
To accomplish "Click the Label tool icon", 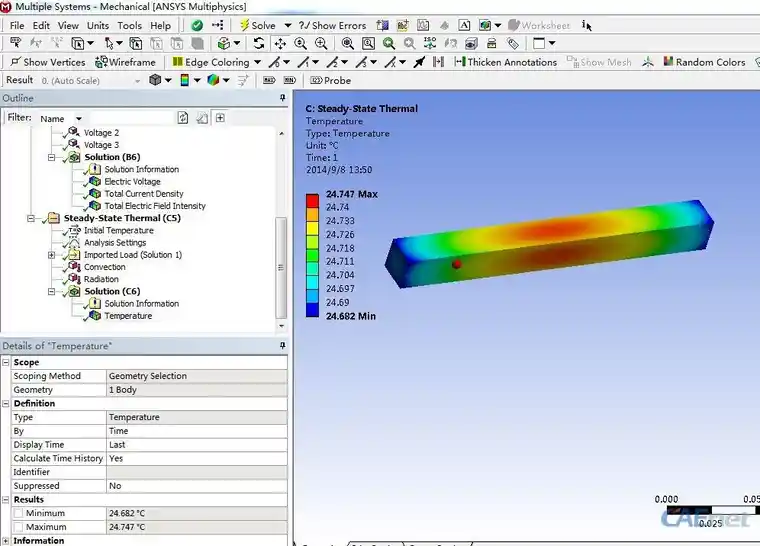I will pyautogui.click(x=16, y=44).
